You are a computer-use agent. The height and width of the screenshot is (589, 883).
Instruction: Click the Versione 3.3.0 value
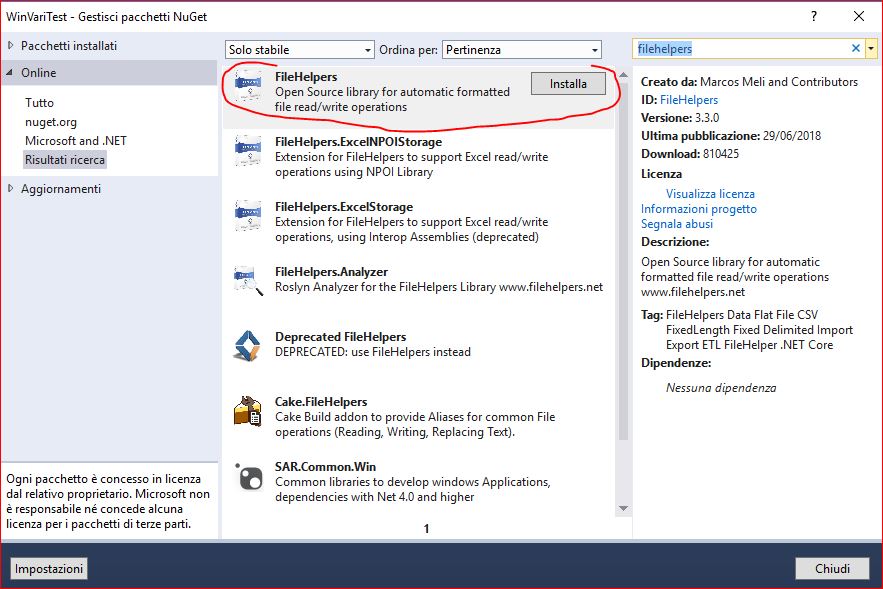[x=707, y=118]
